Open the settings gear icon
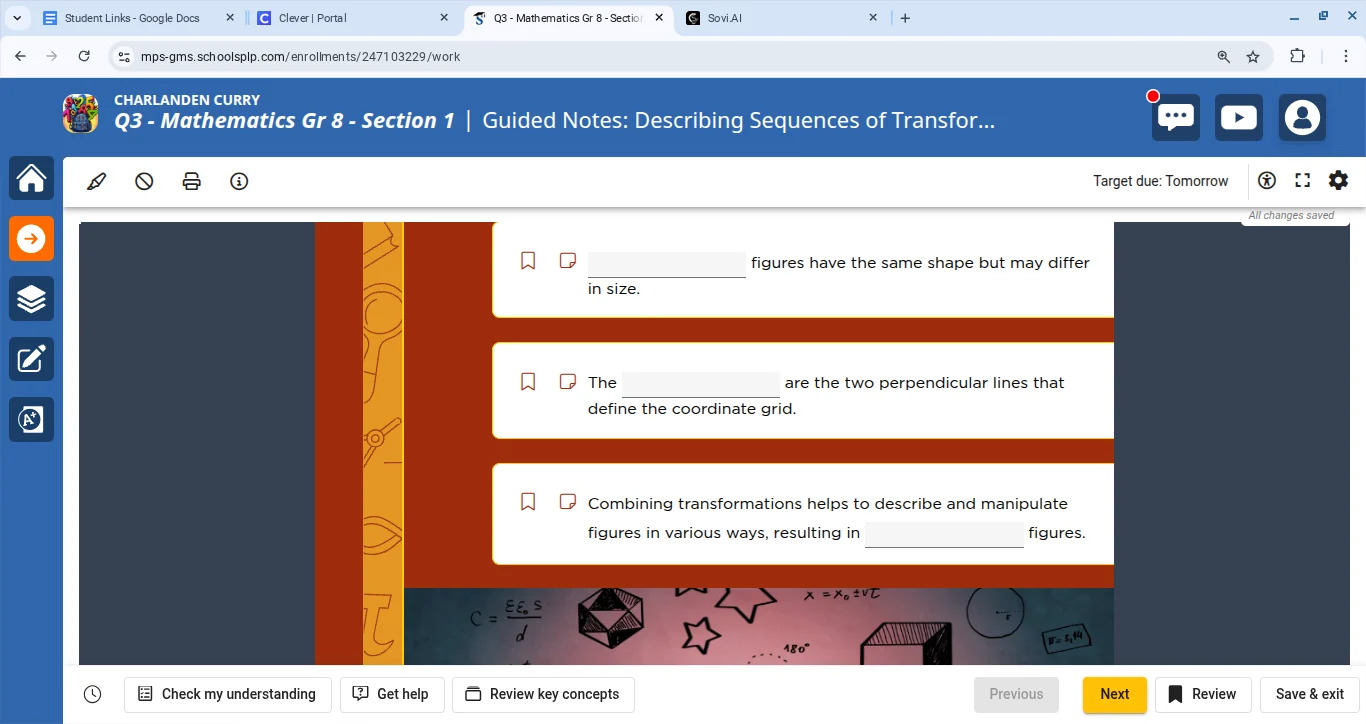 click(1338, 180)
